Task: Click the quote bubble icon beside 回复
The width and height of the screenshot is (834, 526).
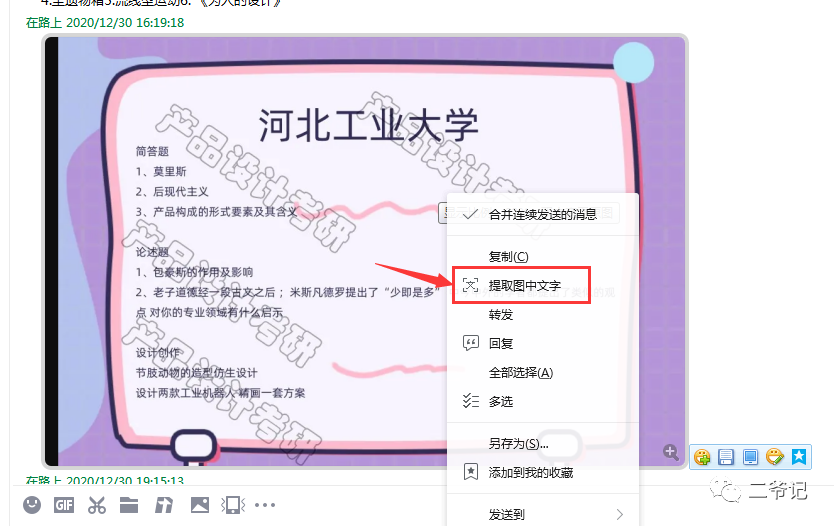Action: click(471, 343)
